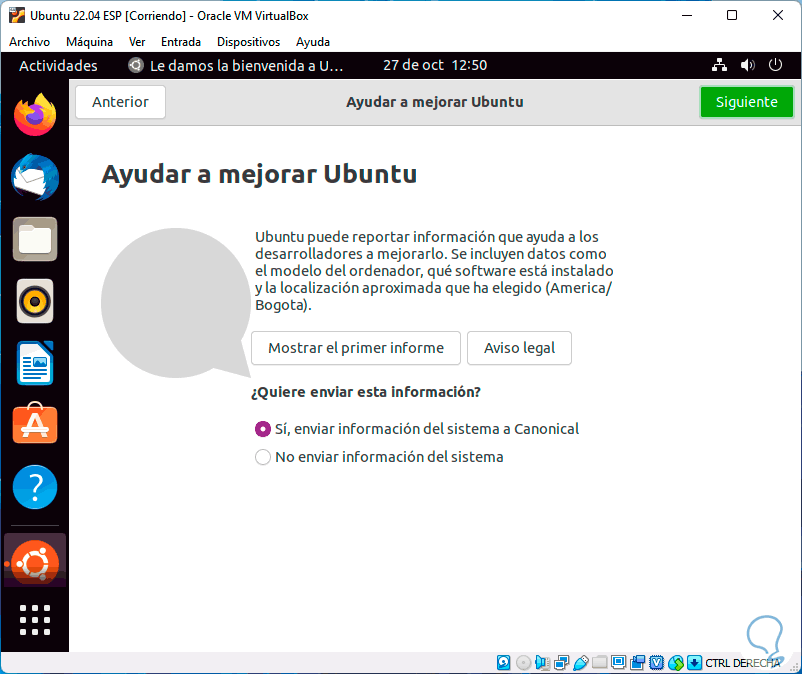Screen dimensions: 802x674
Task: Open the network status icon in top bar
Action: point(720,65)
